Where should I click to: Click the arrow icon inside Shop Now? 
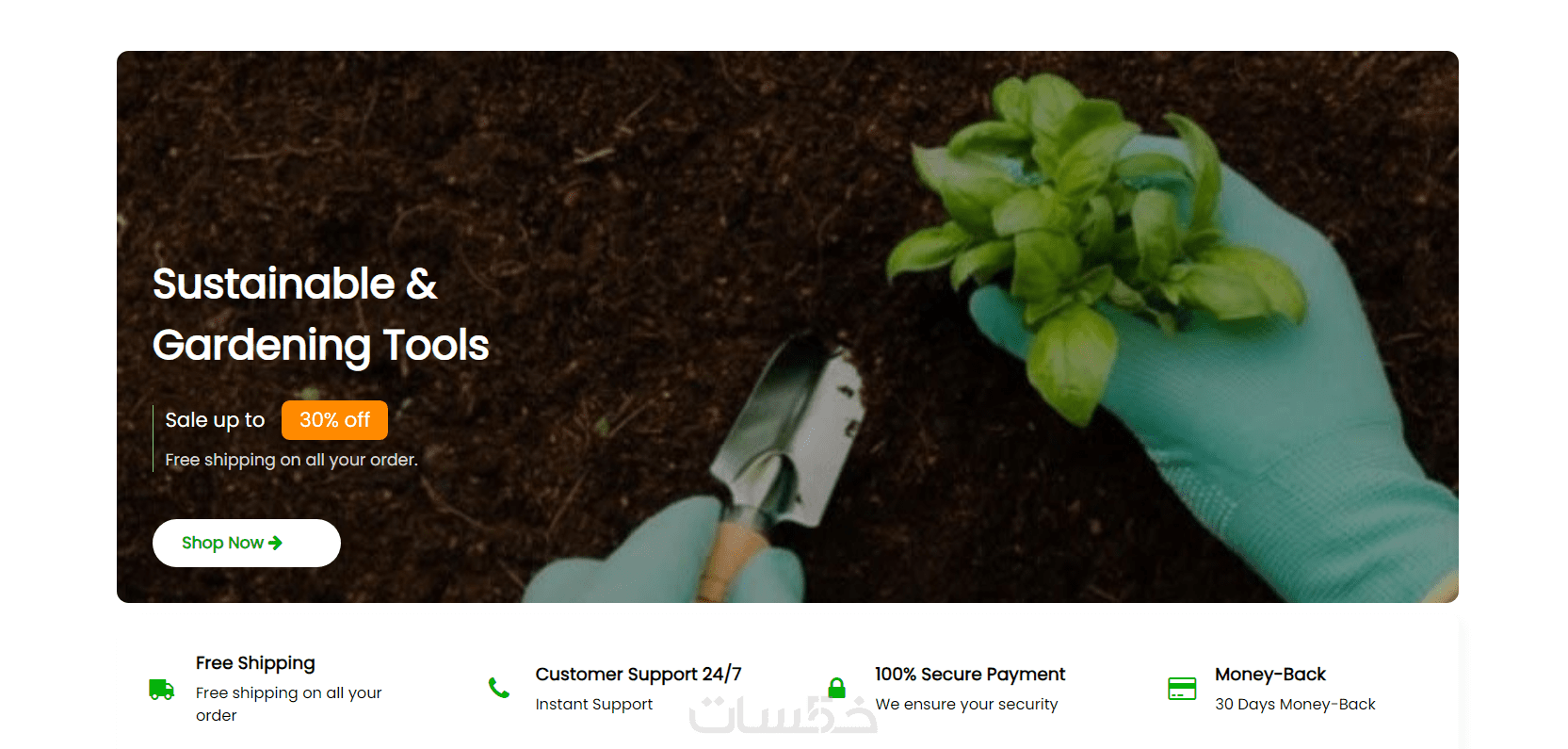point(275,543)
